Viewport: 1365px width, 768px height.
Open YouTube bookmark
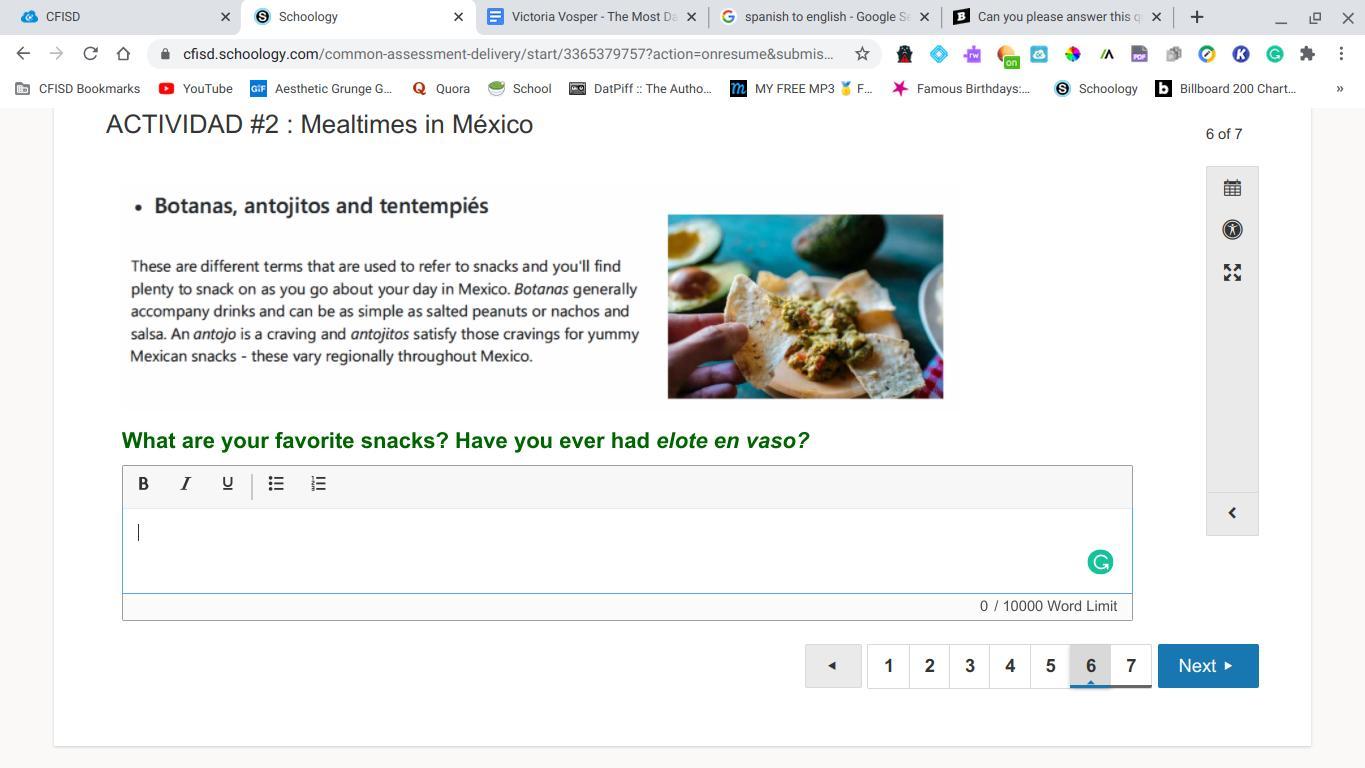[196, 88]
